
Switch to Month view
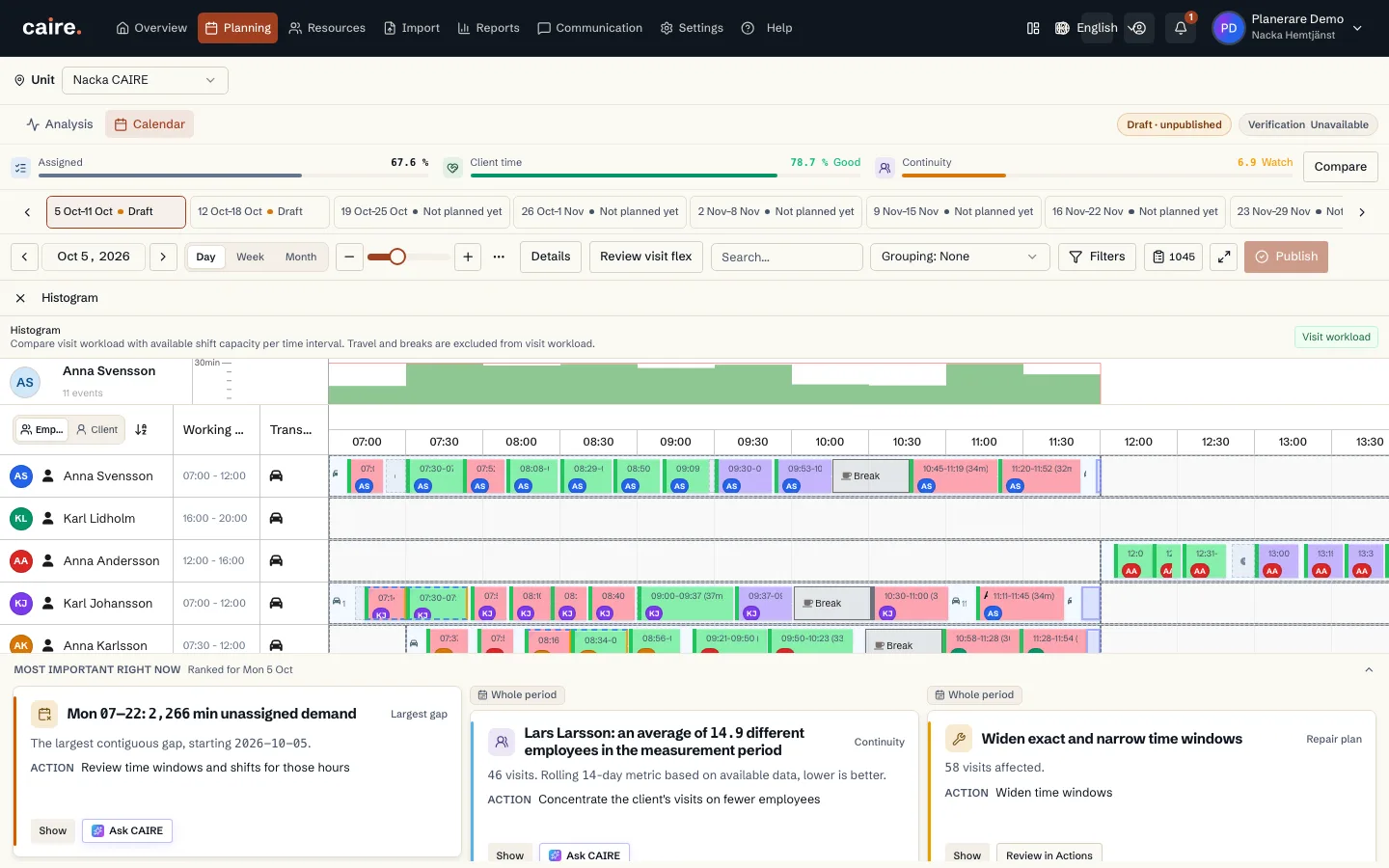301,257
